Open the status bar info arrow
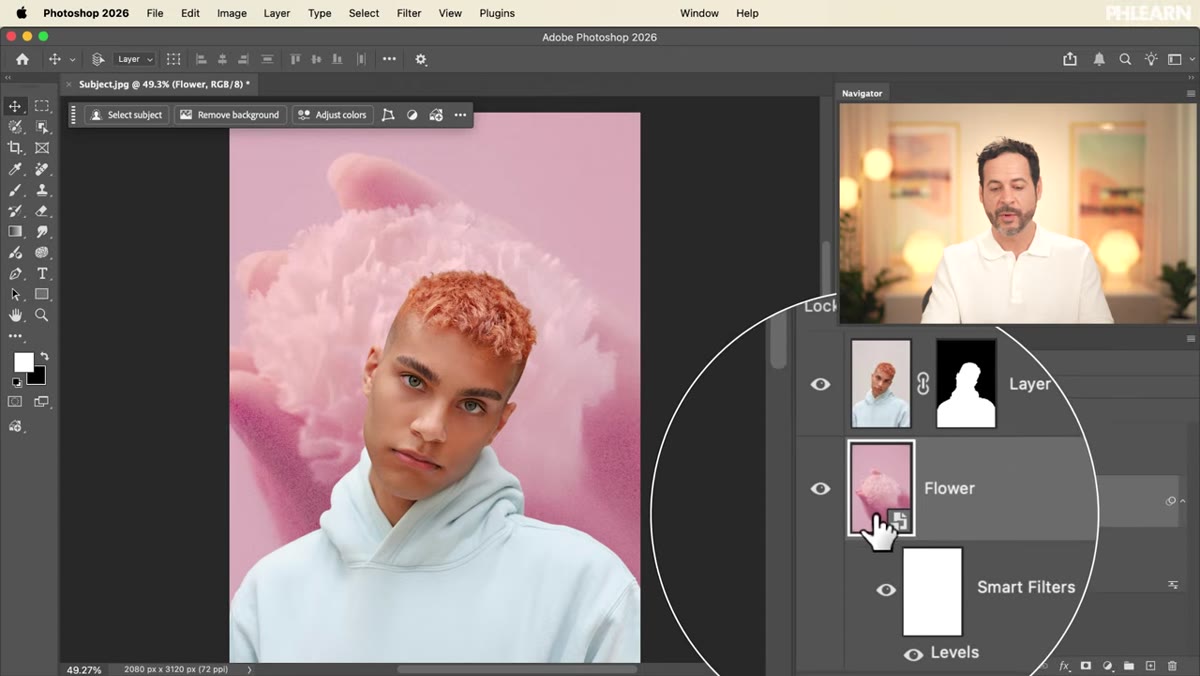The height and width of the screenshot is (676, 1200). point(249,669)
